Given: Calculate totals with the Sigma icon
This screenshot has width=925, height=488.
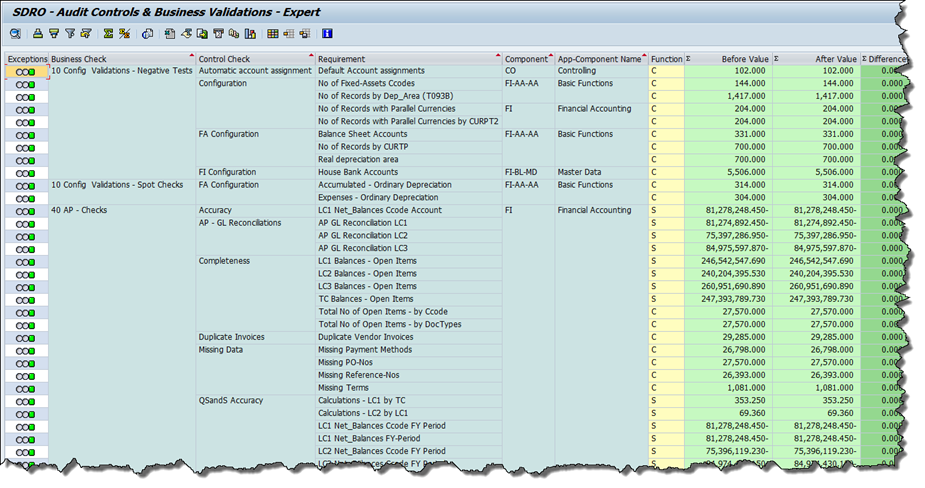Looking at the screenshot, I should tap(108, 34).
